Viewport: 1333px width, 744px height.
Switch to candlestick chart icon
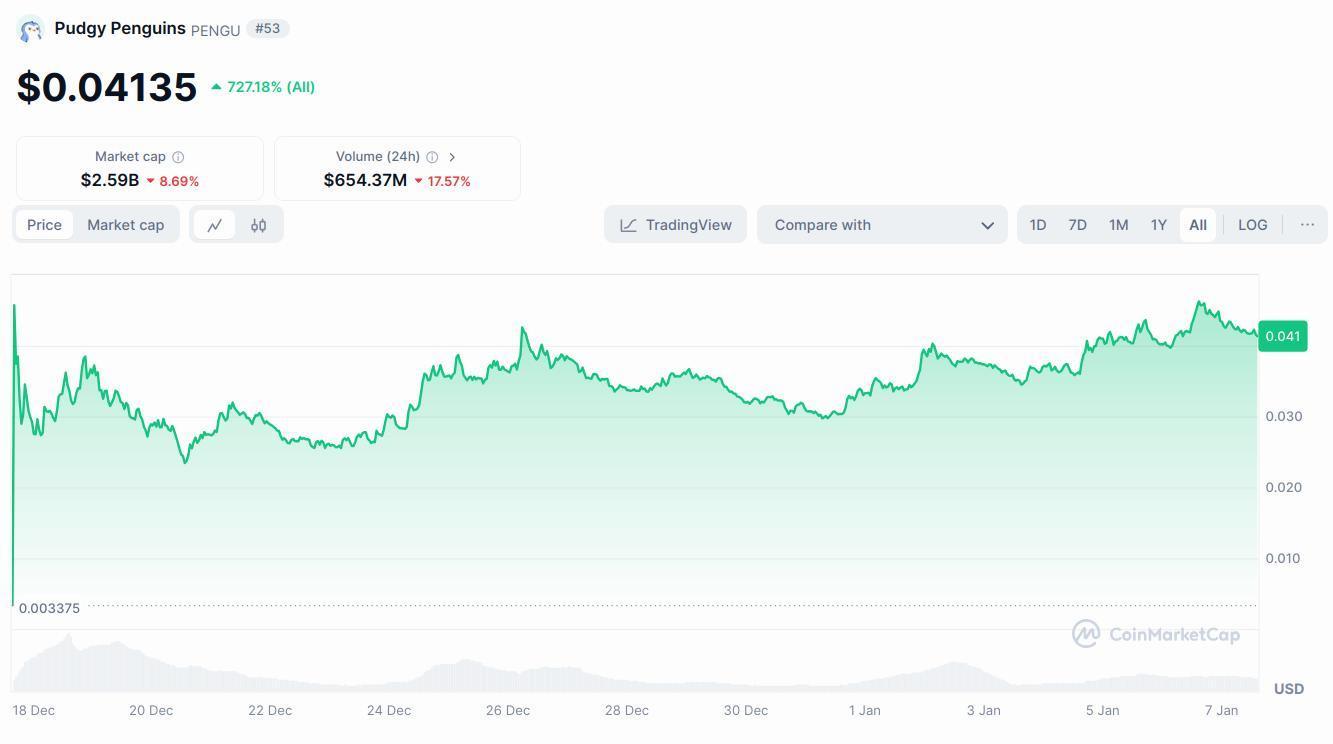coord(258,225)
